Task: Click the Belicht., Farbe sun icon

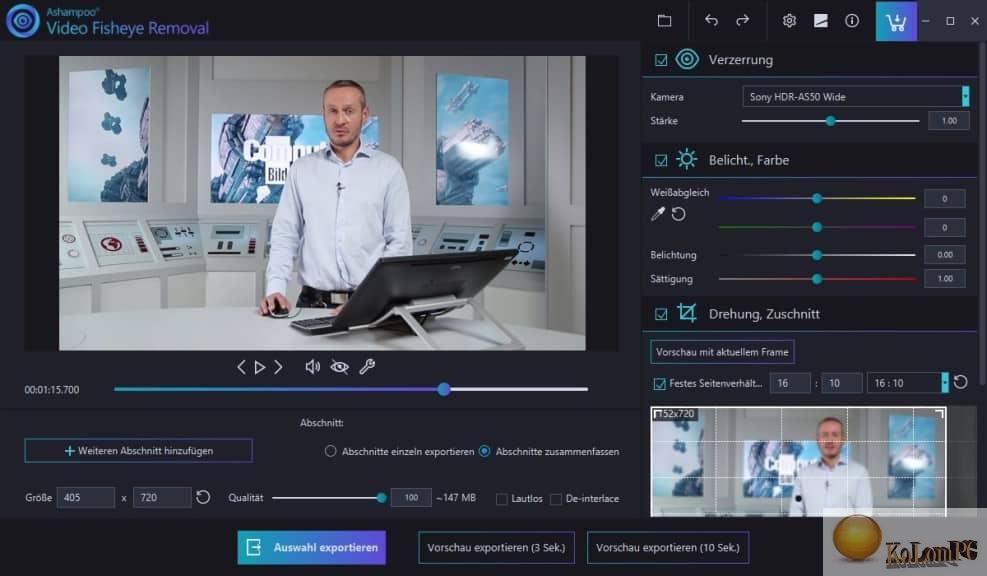Action: tap(687, 159)
